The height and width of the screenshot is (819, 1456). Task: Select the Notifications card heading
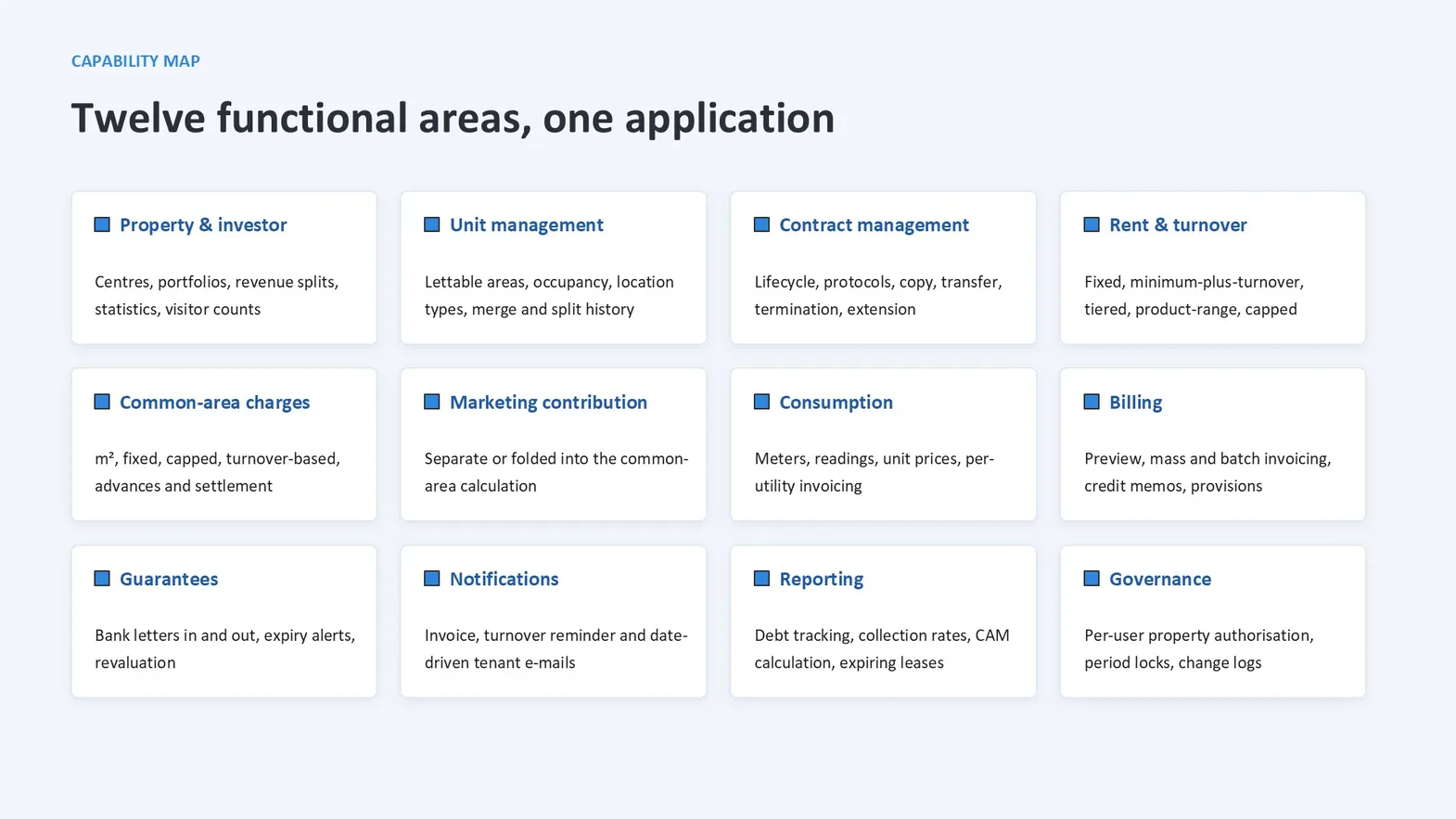click(x=504, y=580)
